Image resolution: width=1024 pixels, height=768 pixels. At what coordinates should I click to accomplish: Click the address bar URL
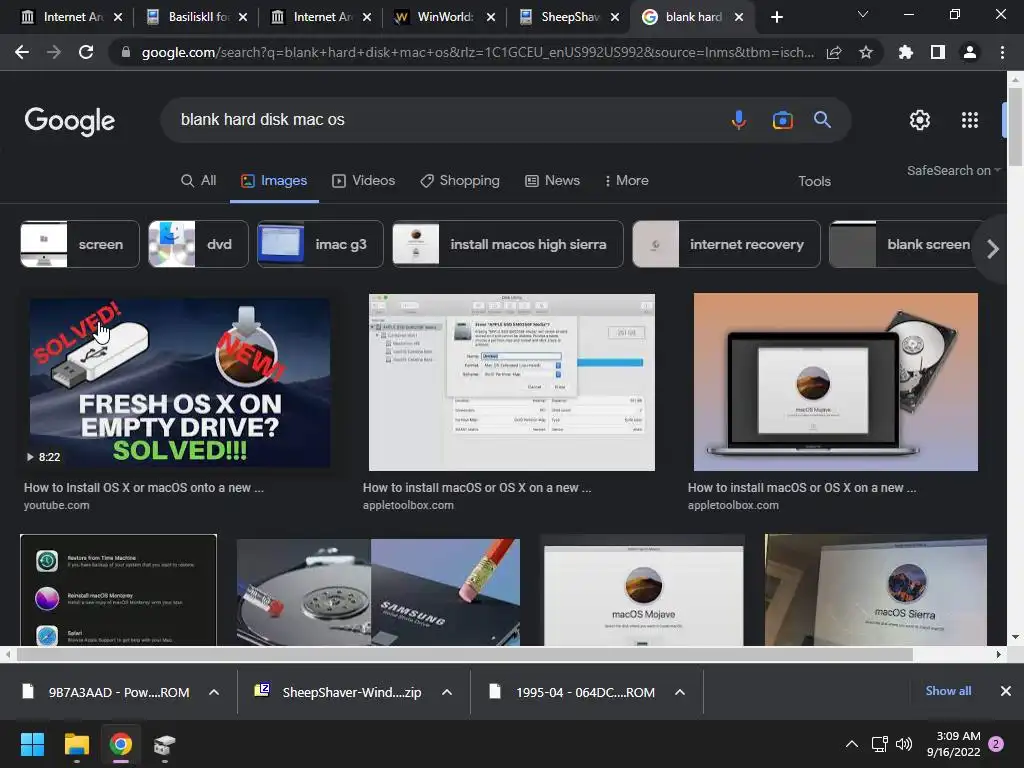(477, 52)
